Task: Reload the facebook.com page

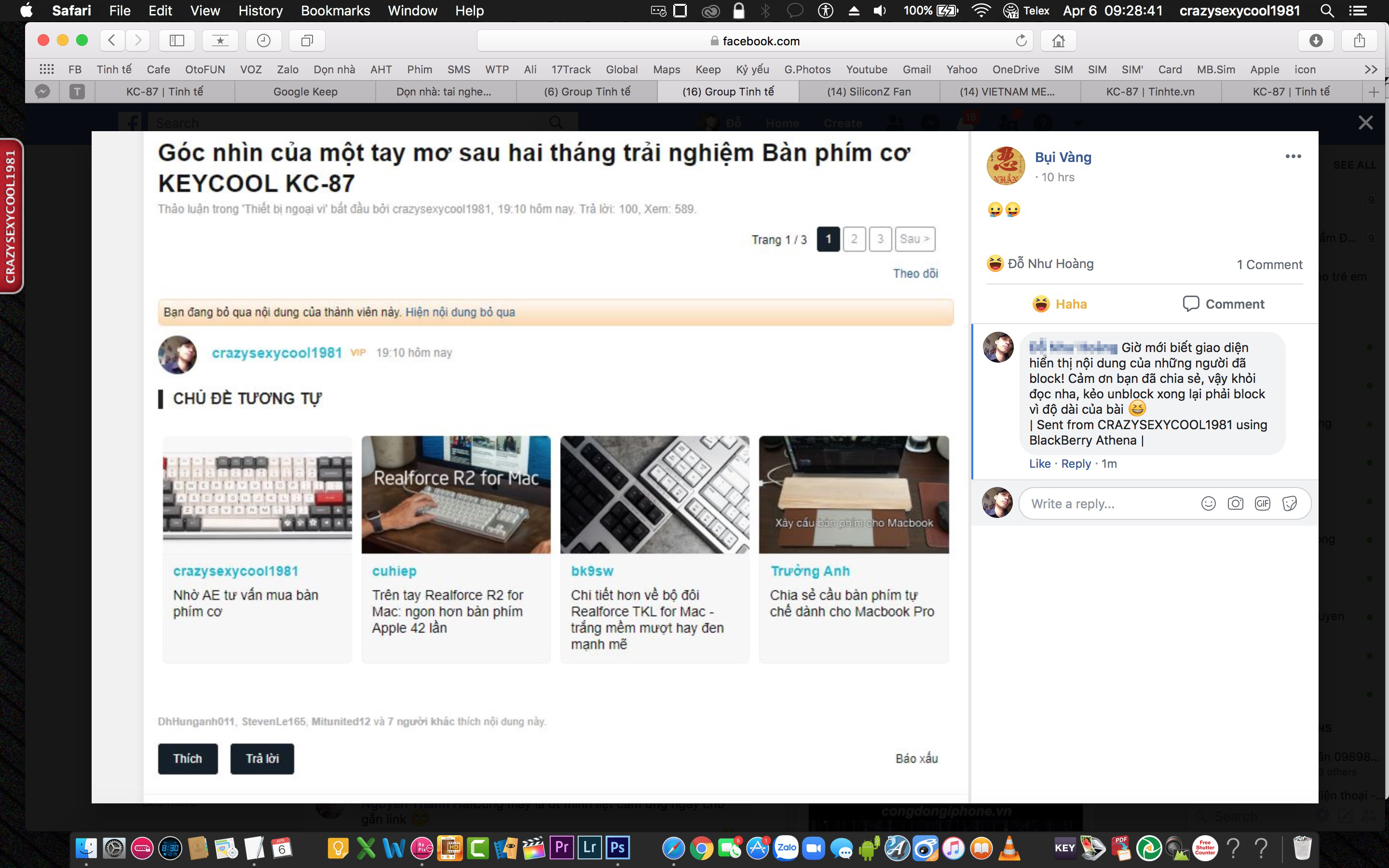Action: [1021, 41]
